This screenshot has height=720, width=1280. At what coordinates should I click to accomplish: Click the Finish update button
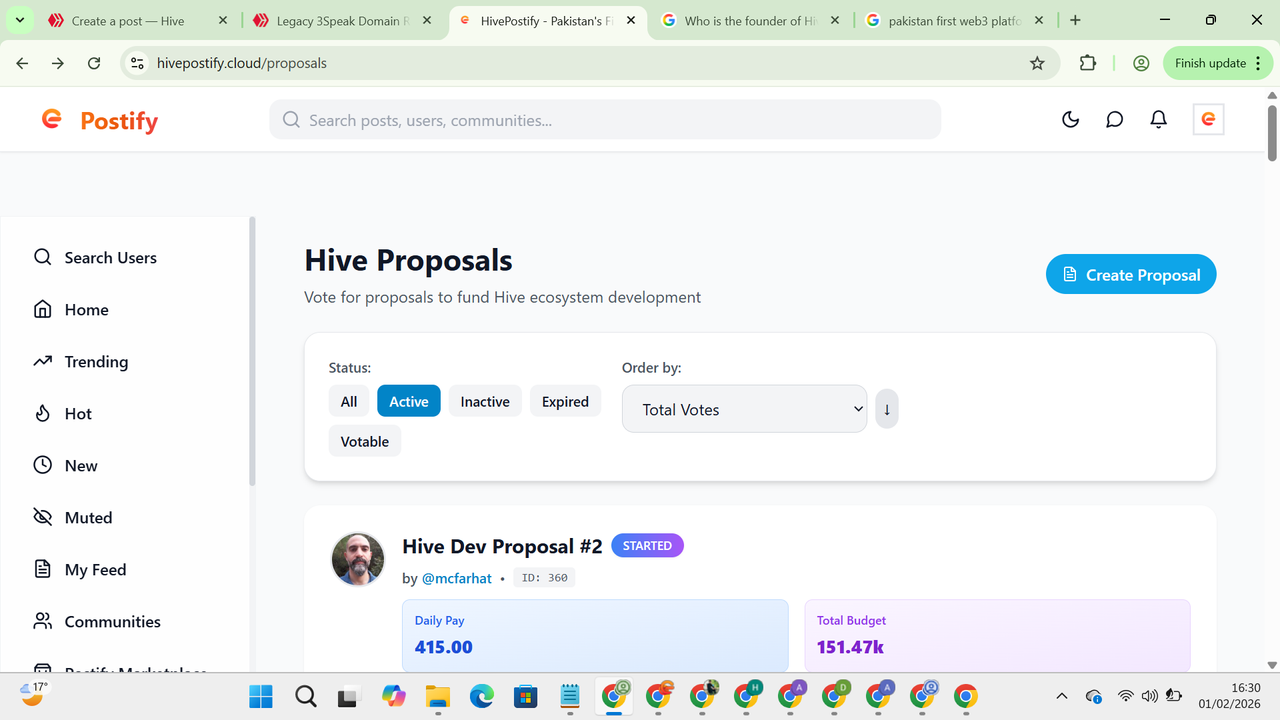click(1218, 63)
